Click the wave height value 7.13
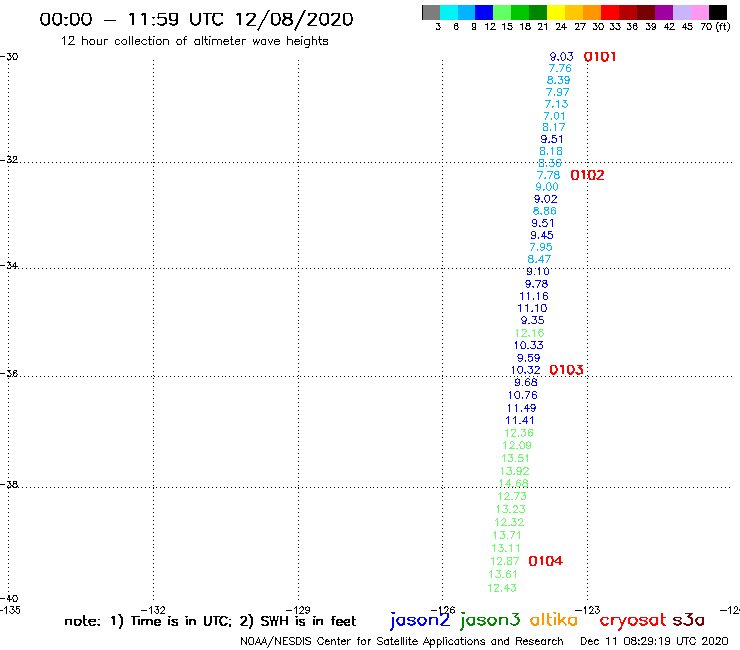 (556, 104)
